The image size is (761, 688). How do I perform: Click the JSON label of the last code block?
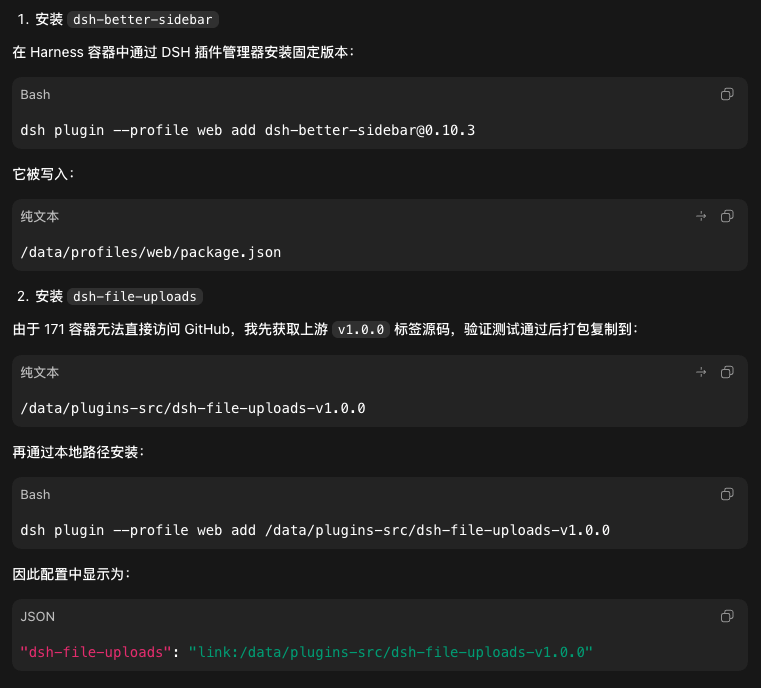[38, 617]
